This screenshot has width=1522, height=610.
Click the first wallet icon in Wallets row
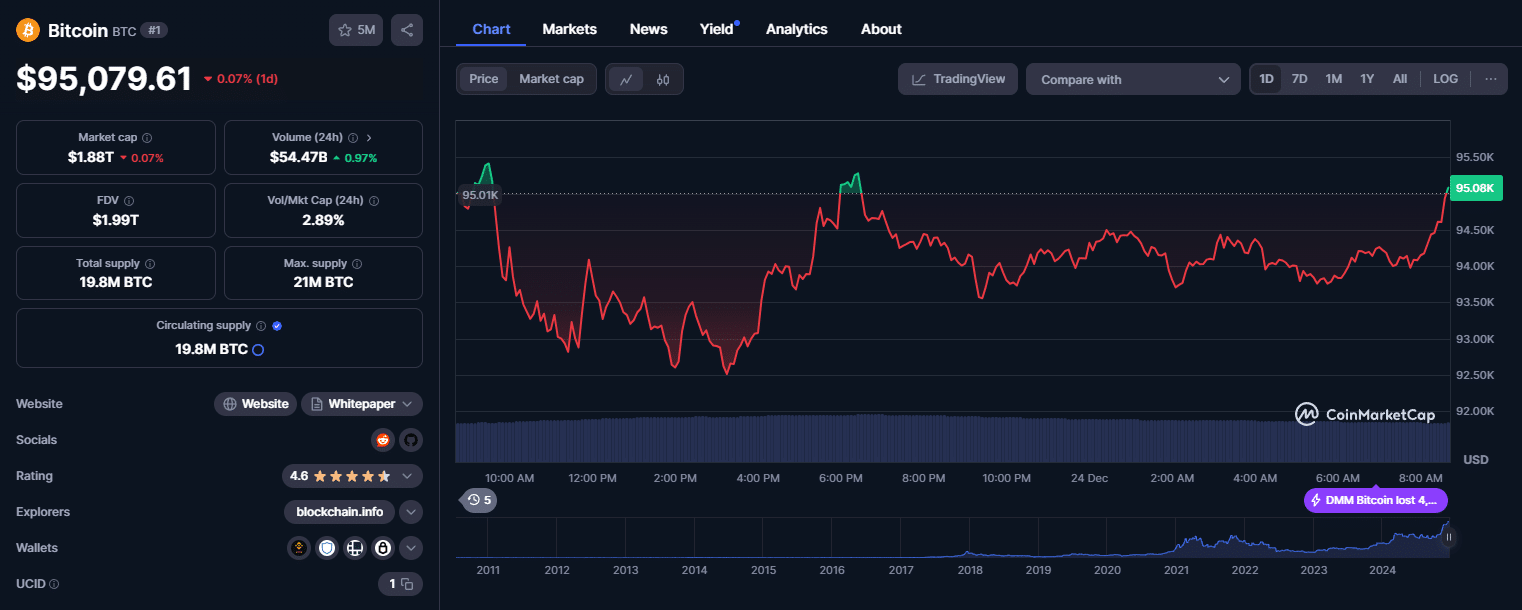click(x=299, y=548)
